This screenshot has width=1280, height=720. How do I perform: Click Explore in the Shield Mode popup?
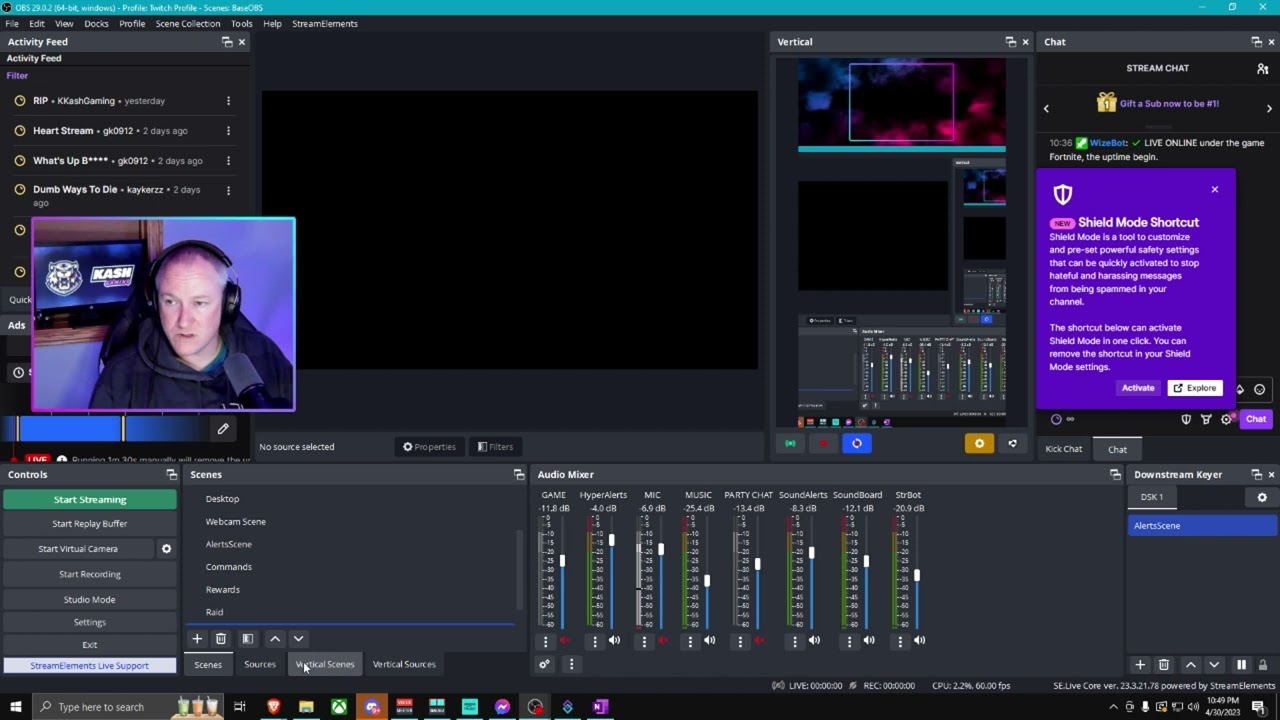click(x=1195, y=388)
